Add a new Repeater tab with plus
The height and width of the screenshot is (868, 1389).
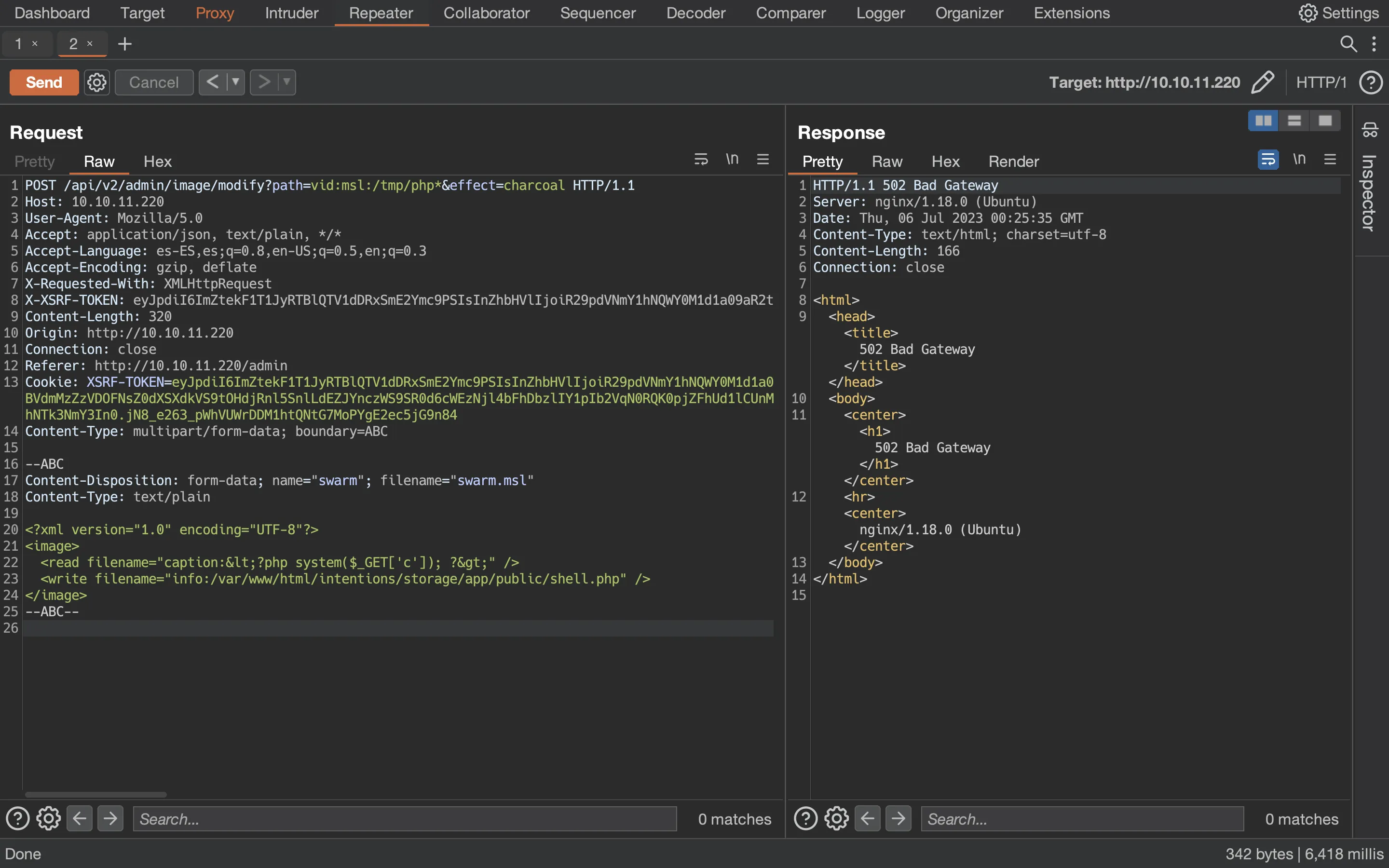click(x=124, y=43)
